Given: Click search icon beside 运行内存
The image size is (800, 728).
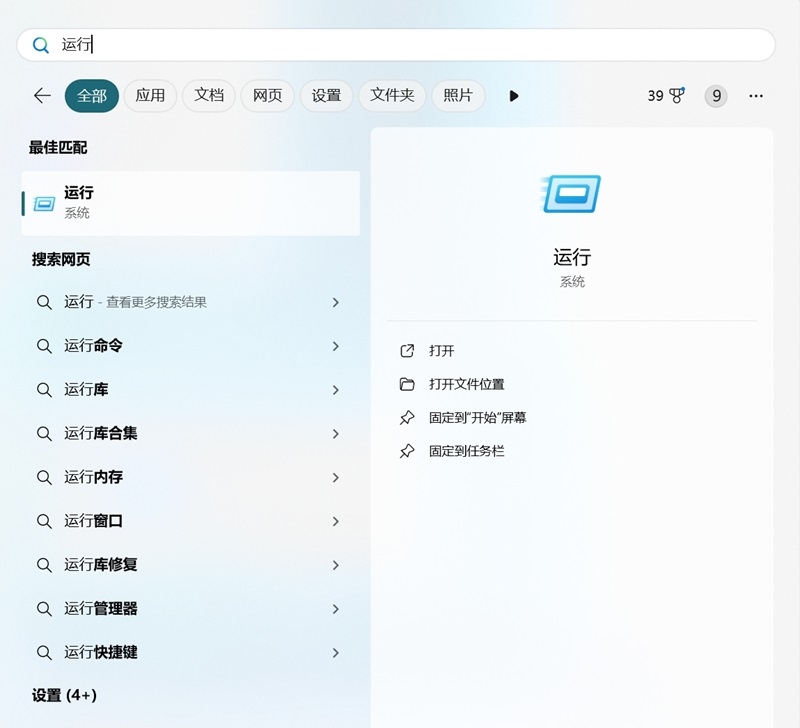Looking at the screenshot, I should pyautogui.click(x=44, y=478).
